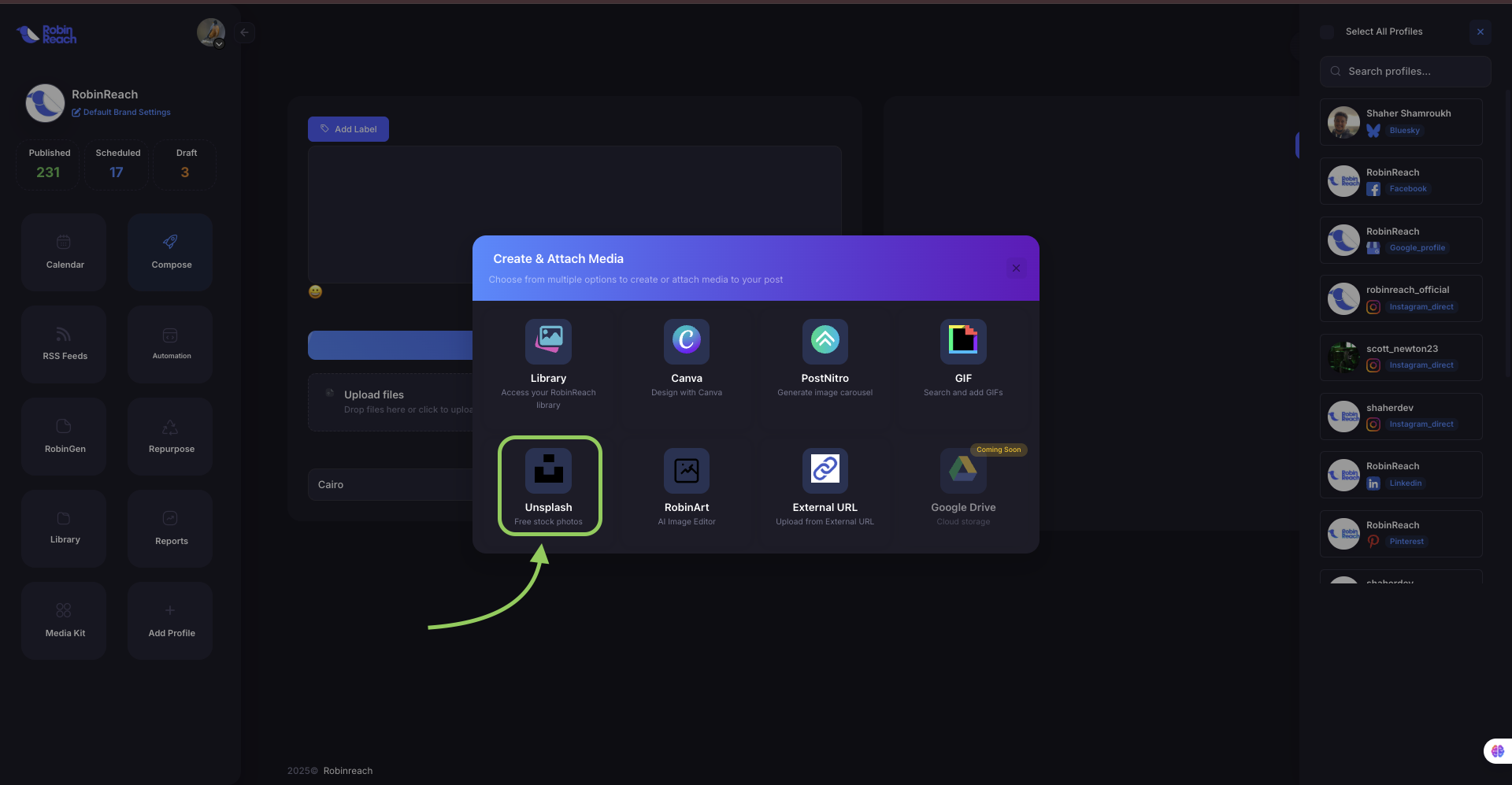Pick the GIF option to search GIFs
This screenshot has width=1512, height=785.
(x=963, y=365)
